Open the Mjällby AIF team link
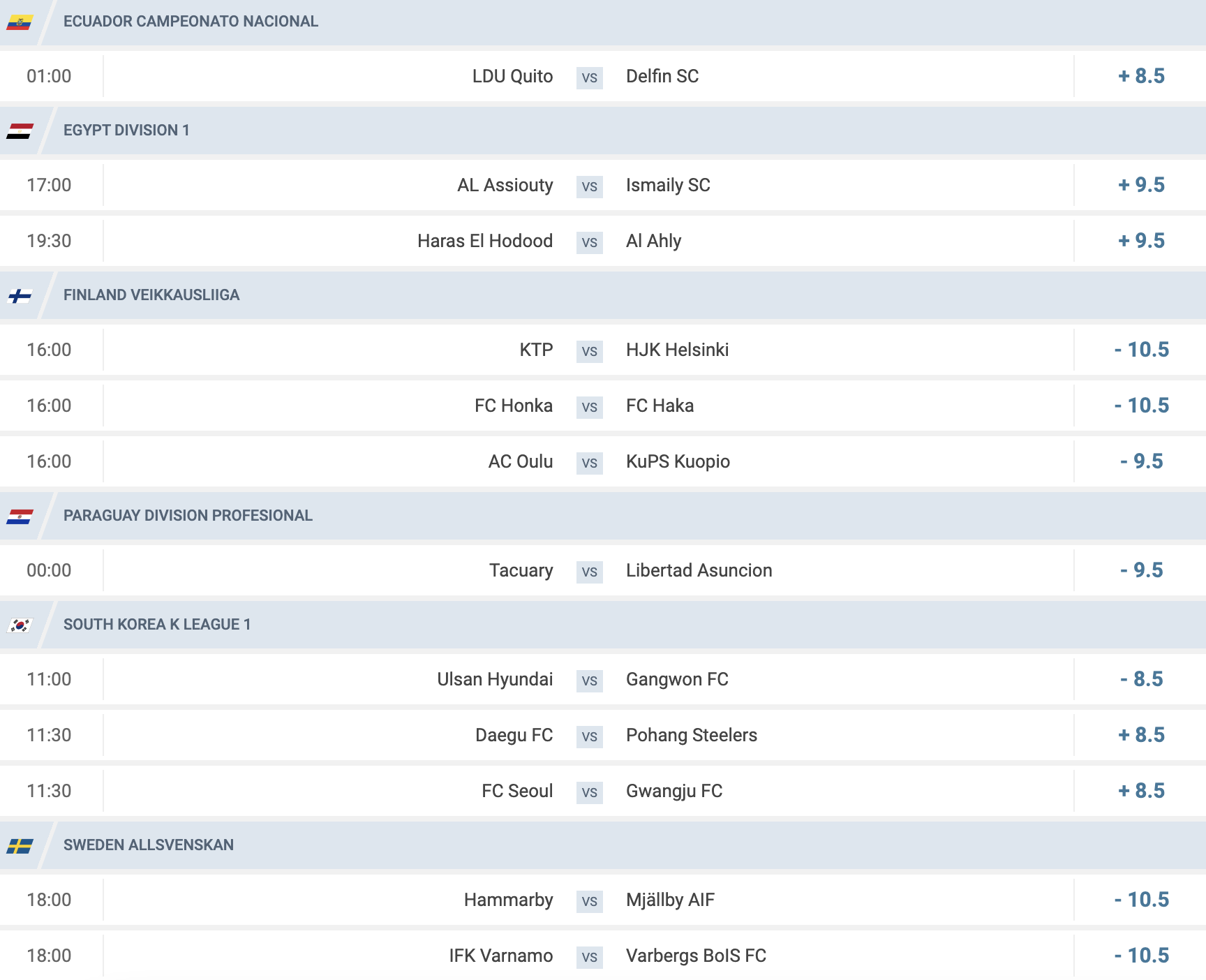The width and height of the screenshot is (1206, 980). (670, 900)
